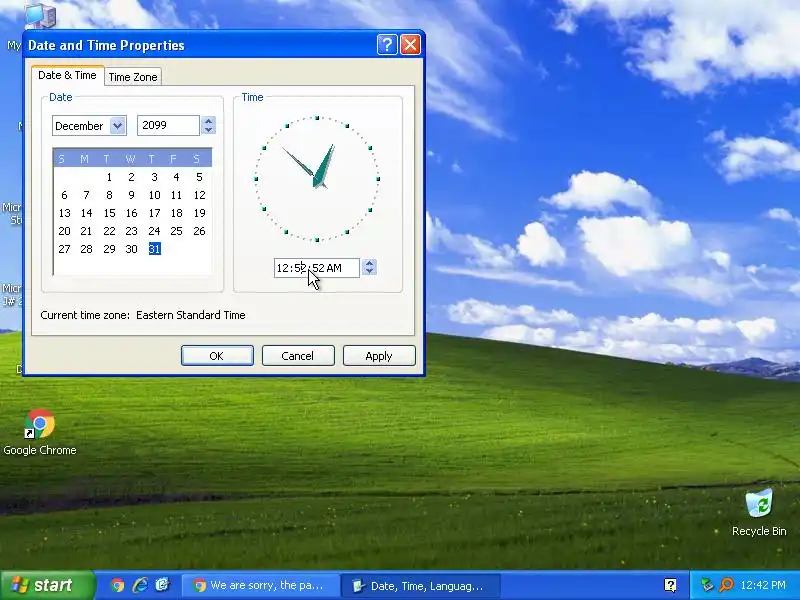Launch Chrome from quick launch bar

(x=117, y=585)
